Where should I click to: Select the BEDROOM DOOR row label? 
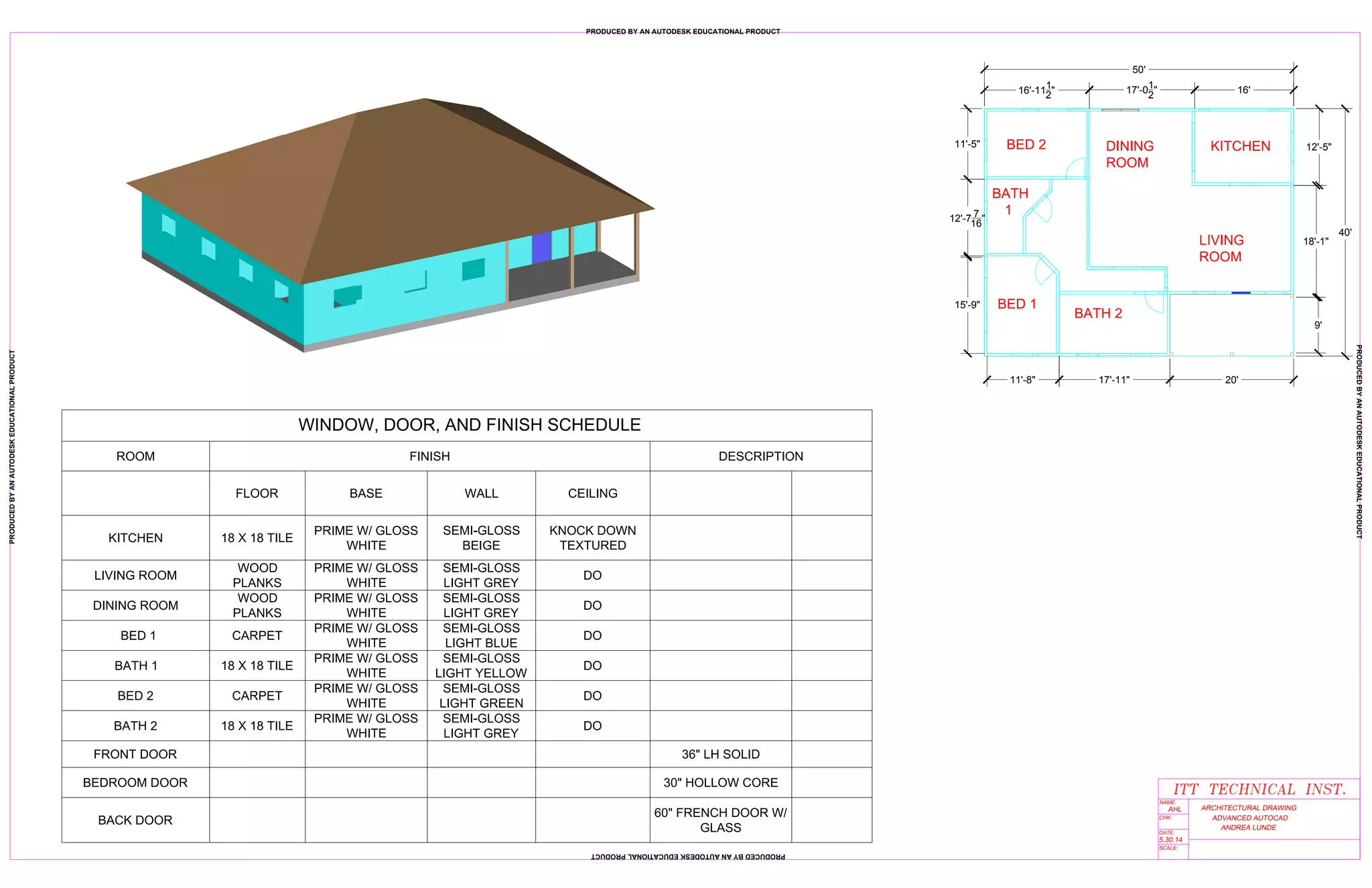(x=135, y=782)
